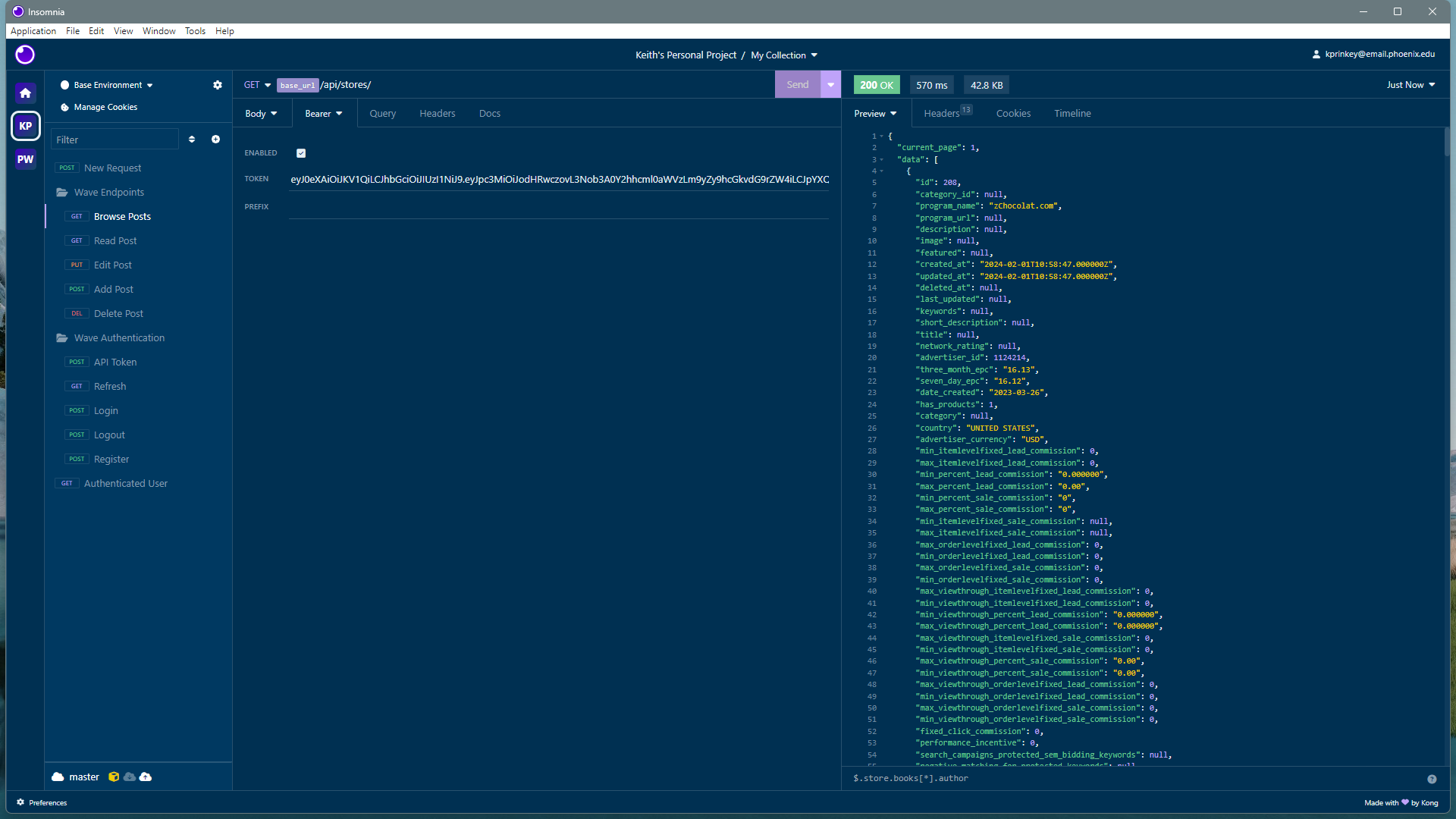The width and height of the screenshot is (1456, 819).
Task: Click the sort order icon next to Filter
Action: coord(192,140)
